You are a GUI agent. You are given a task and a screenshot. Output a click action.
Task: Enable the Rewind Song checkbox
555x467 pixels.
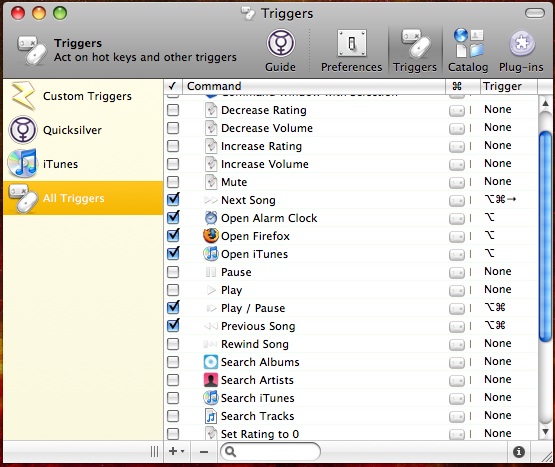point(173,344)
